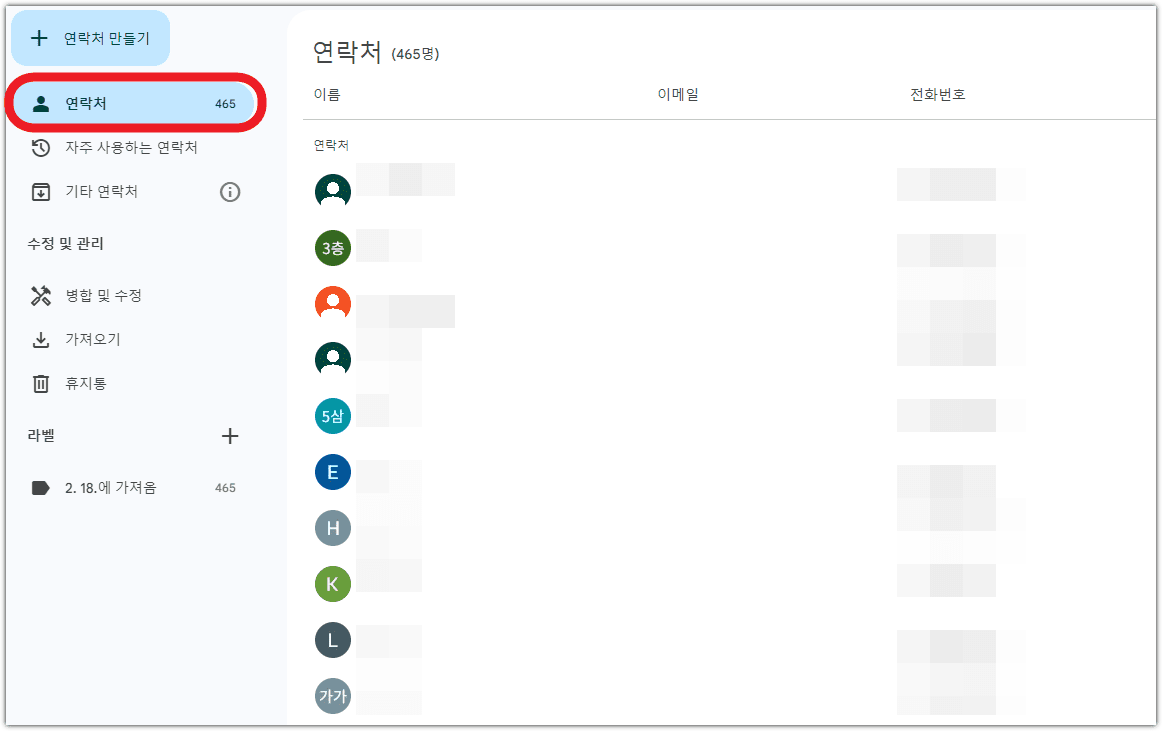Screen dimensions: 1162x731
Task: Select the contact with teal 5삼 avatar
Action: click(333, 415)
